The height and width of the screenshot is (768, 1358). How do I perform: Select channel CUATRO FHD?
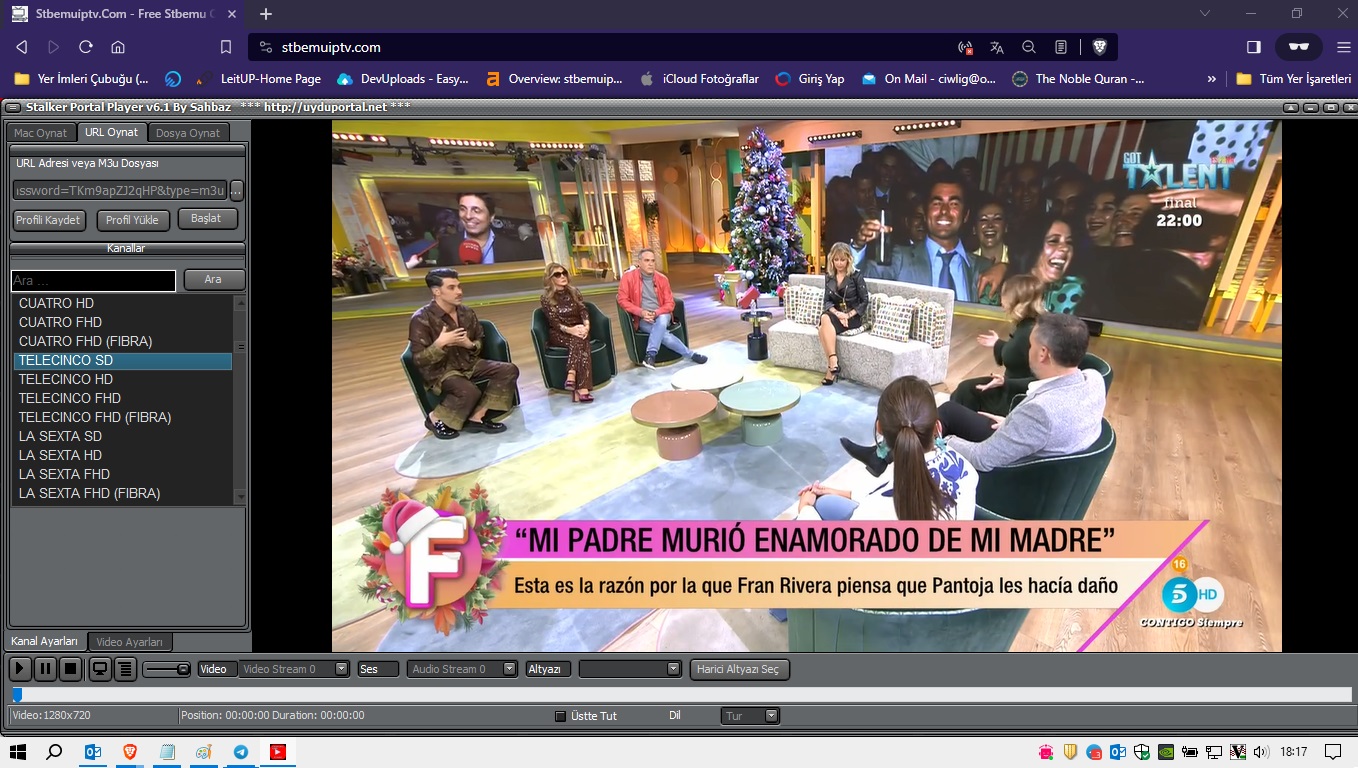[x=122, y=322]
